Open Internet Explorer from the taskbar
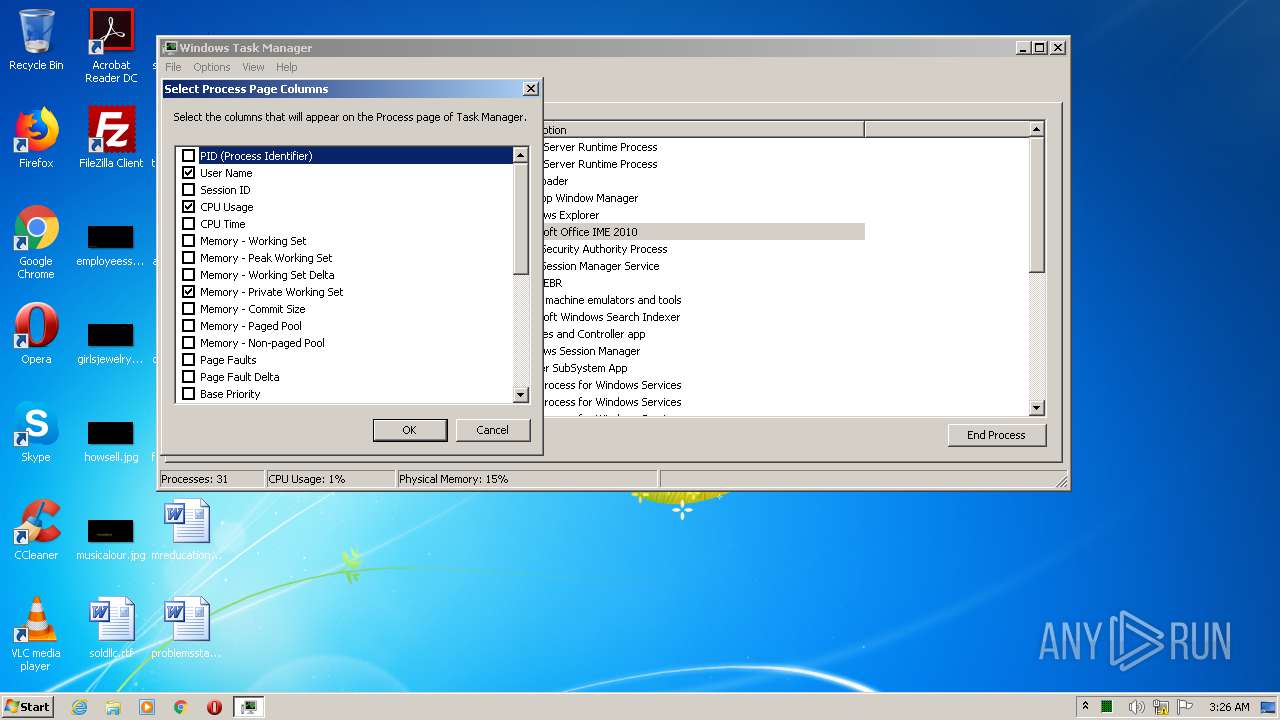 coord(79,707)
